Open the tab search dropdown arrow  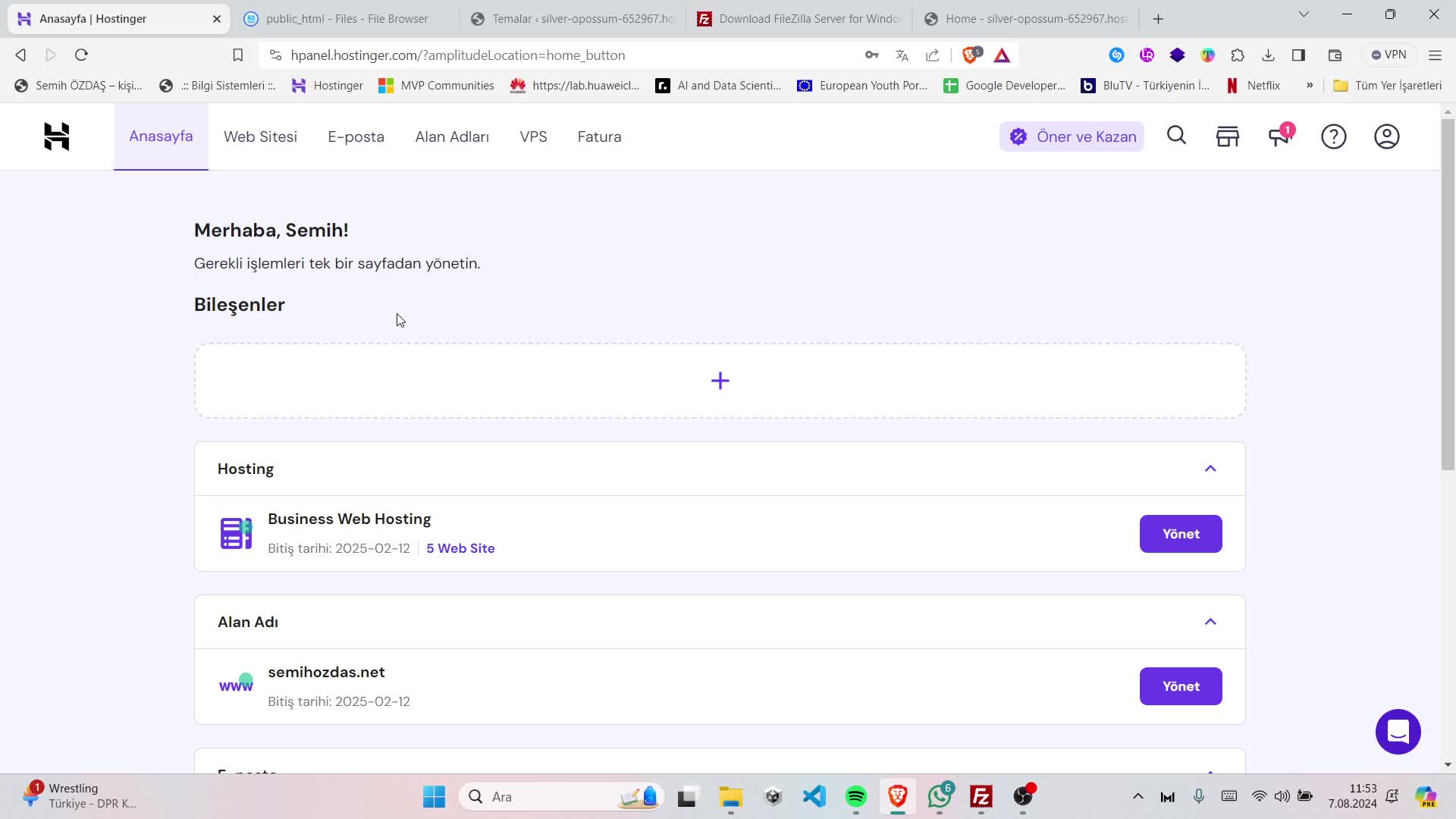point(1303,14)
